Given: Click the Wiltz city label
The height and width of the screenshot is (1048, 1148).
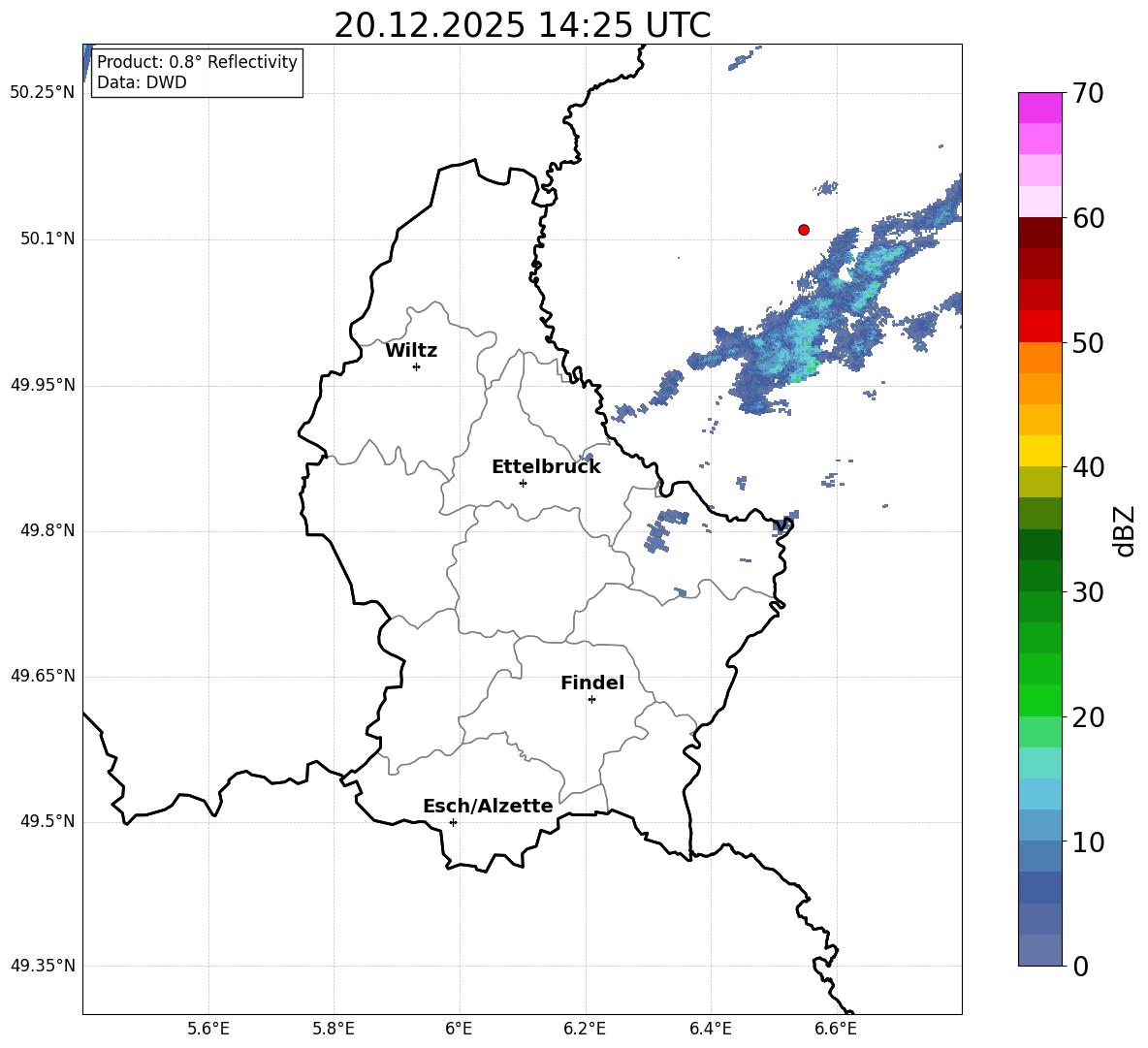Looking at the screenshot, I should 411,351.
